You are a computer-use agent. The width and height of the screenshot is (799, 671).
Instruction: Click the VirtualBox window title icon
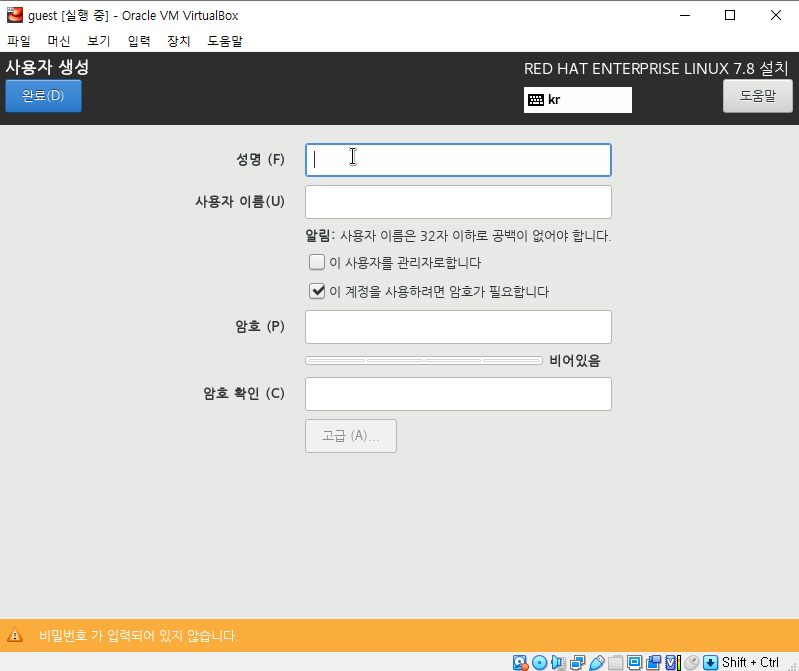15,15
